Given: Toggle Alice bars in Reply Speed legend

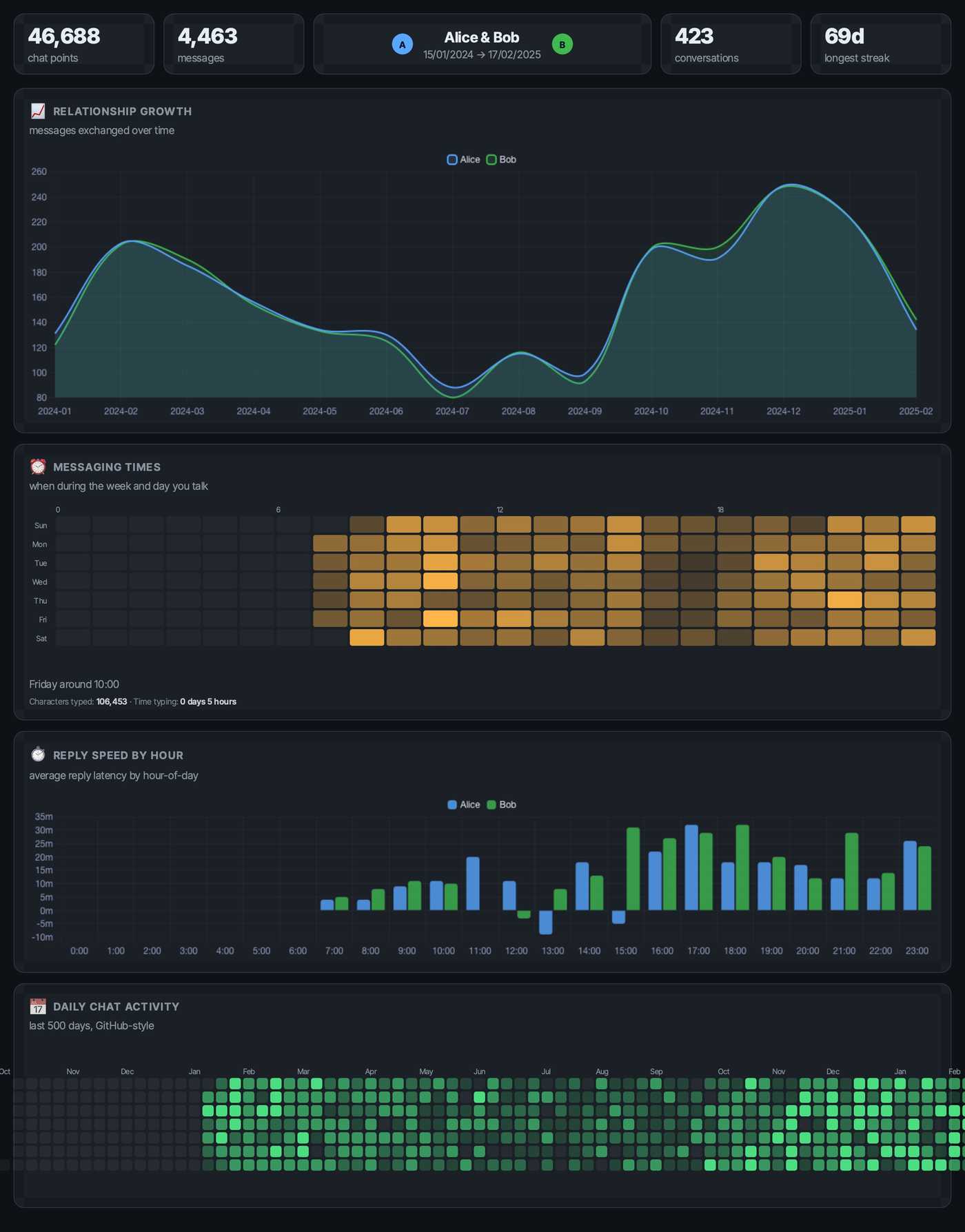Looking at the screenshot, I should coord(463,805).
